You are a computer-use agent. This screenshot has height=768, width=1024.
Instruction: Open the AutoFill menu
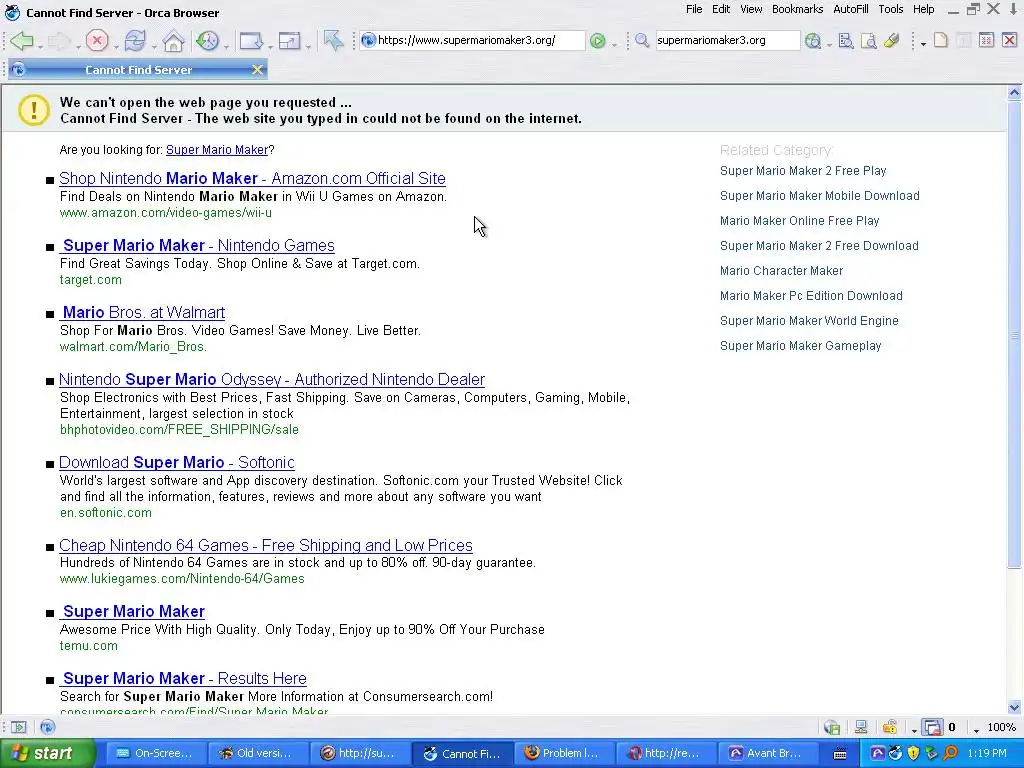(851, 9)
